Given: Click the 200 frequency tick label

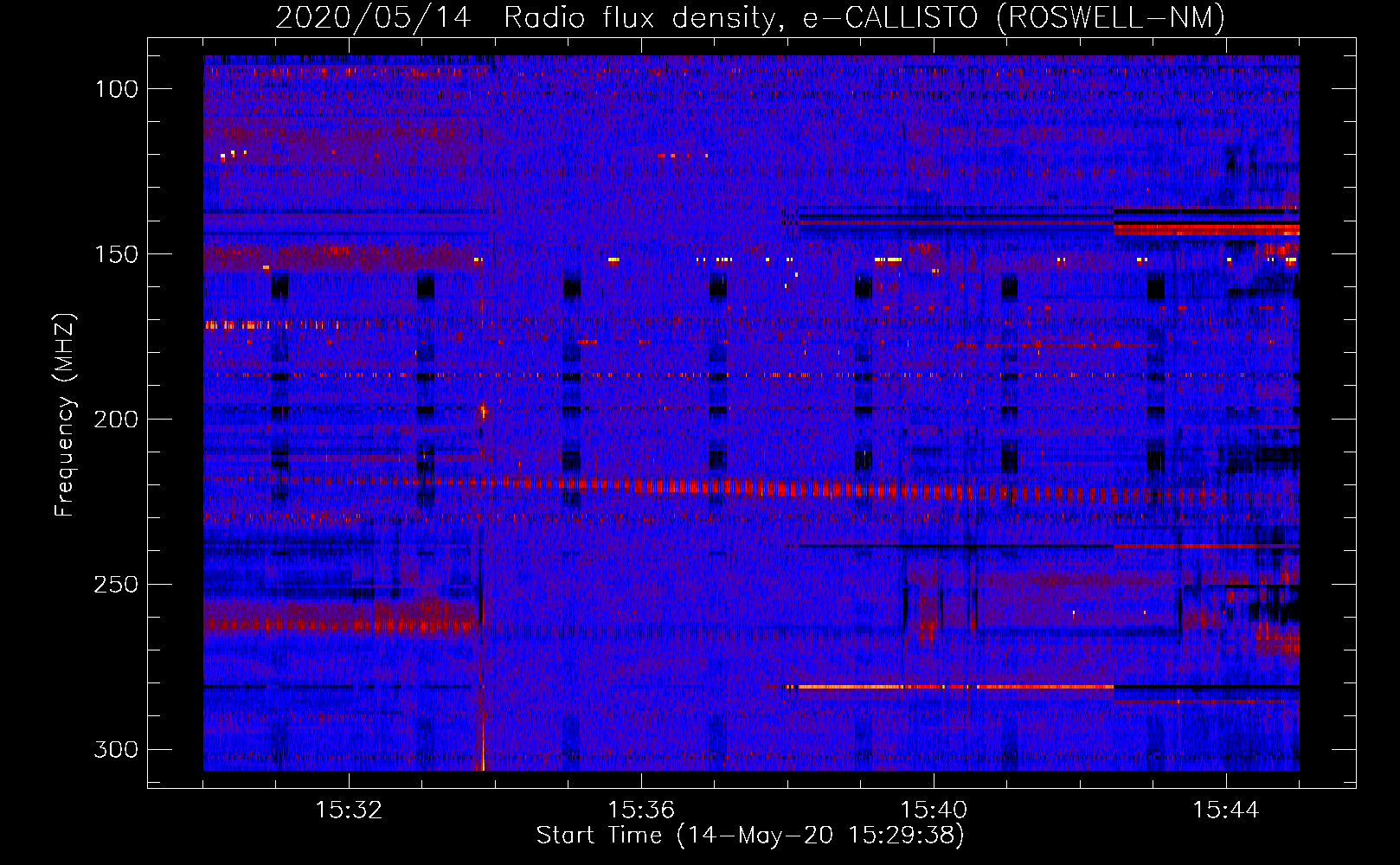Looking at the screenshot, I should click(115, 420).
